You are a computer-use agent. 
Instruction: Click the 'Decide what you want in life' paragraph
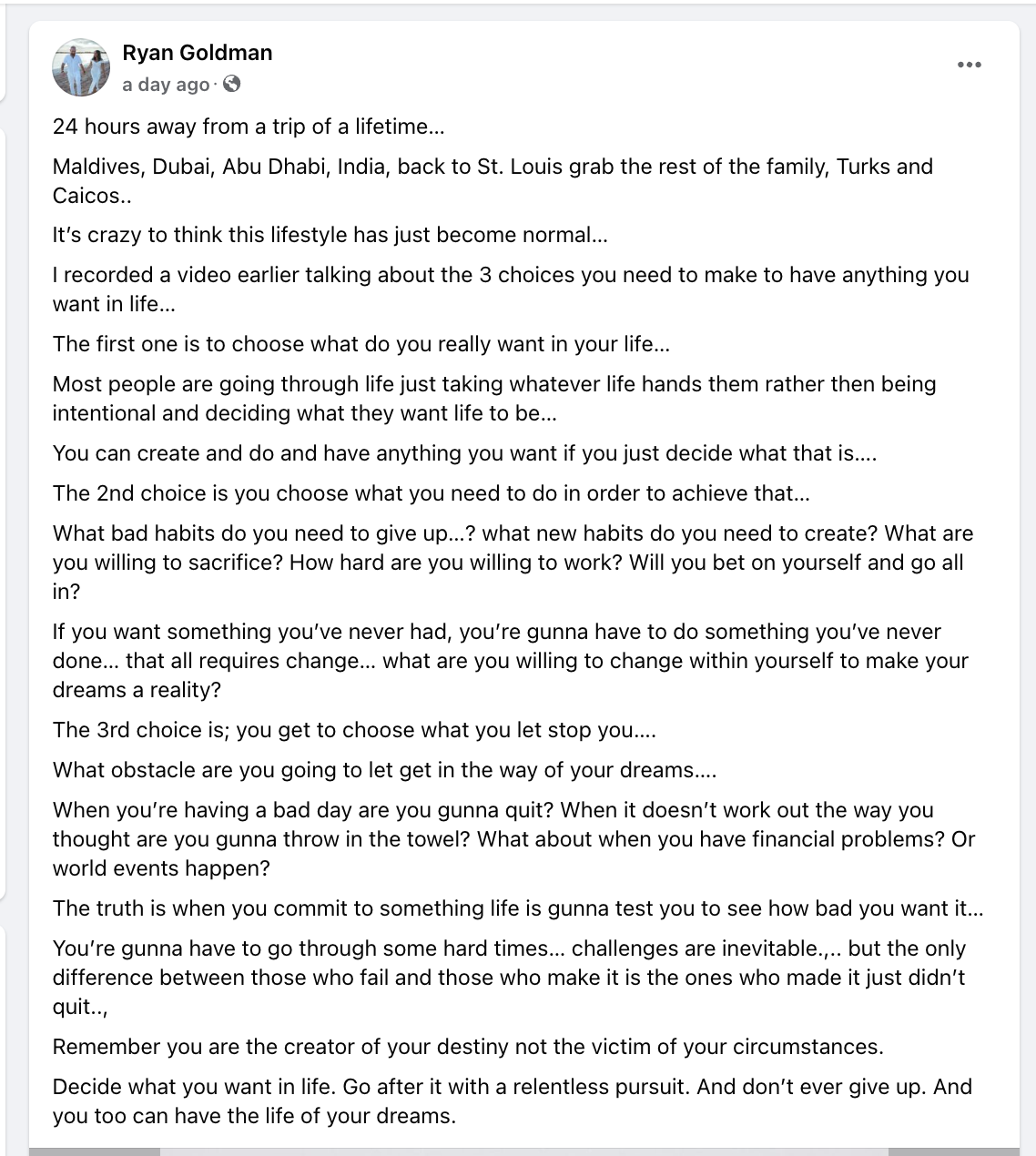pyautogui.click(x=513, y=1101)
